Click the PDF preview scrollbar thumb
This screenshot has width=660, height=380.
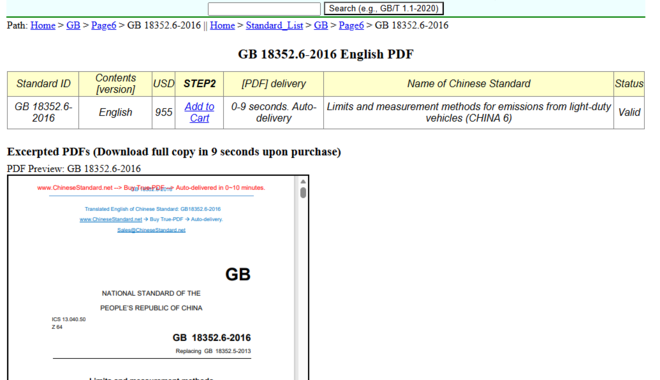point(303,193)
